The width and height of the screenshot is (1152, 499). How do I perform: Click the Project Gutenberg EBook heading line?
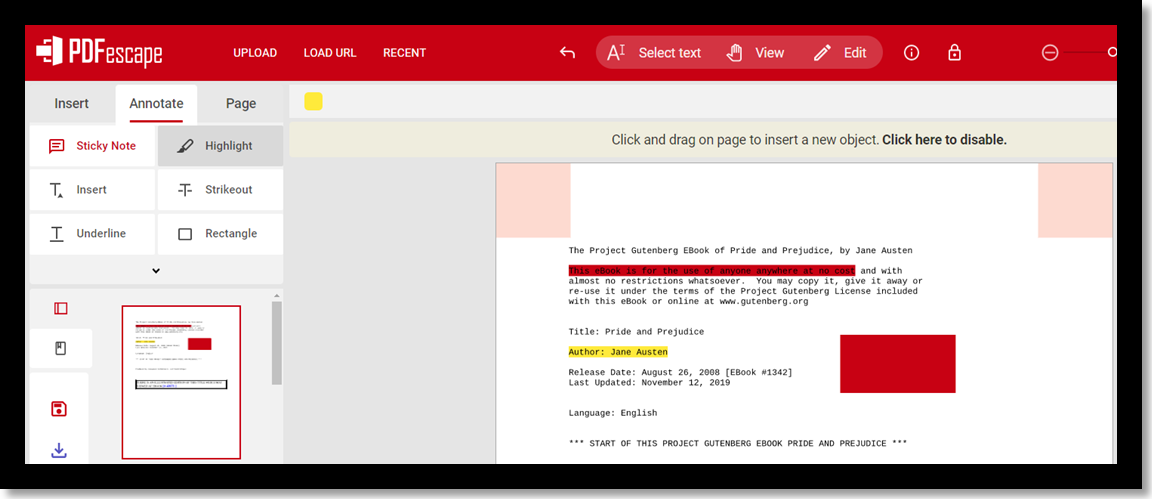[741, 251]
